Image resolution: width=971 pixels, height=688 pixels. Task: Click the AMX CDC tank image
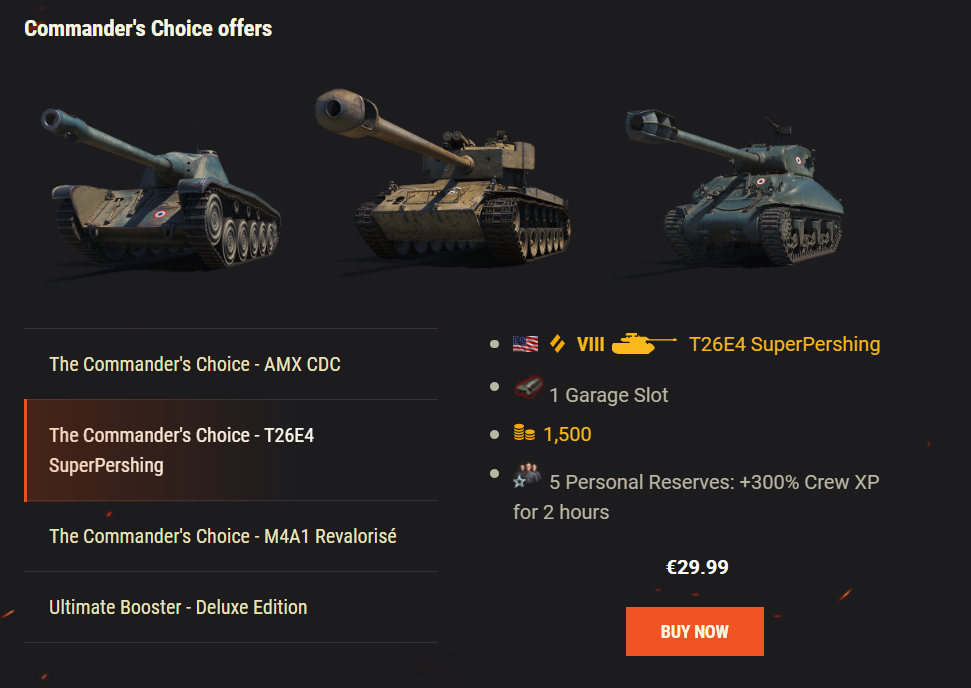[x=160, y=185]
